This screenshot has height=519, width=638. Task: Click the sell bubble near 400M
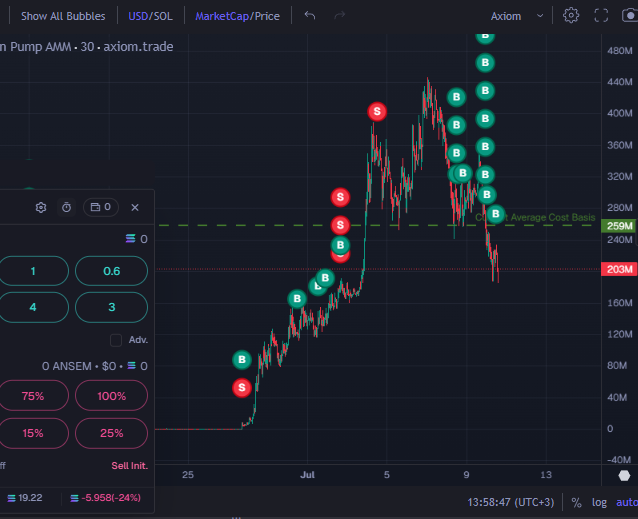click(377, 111)
